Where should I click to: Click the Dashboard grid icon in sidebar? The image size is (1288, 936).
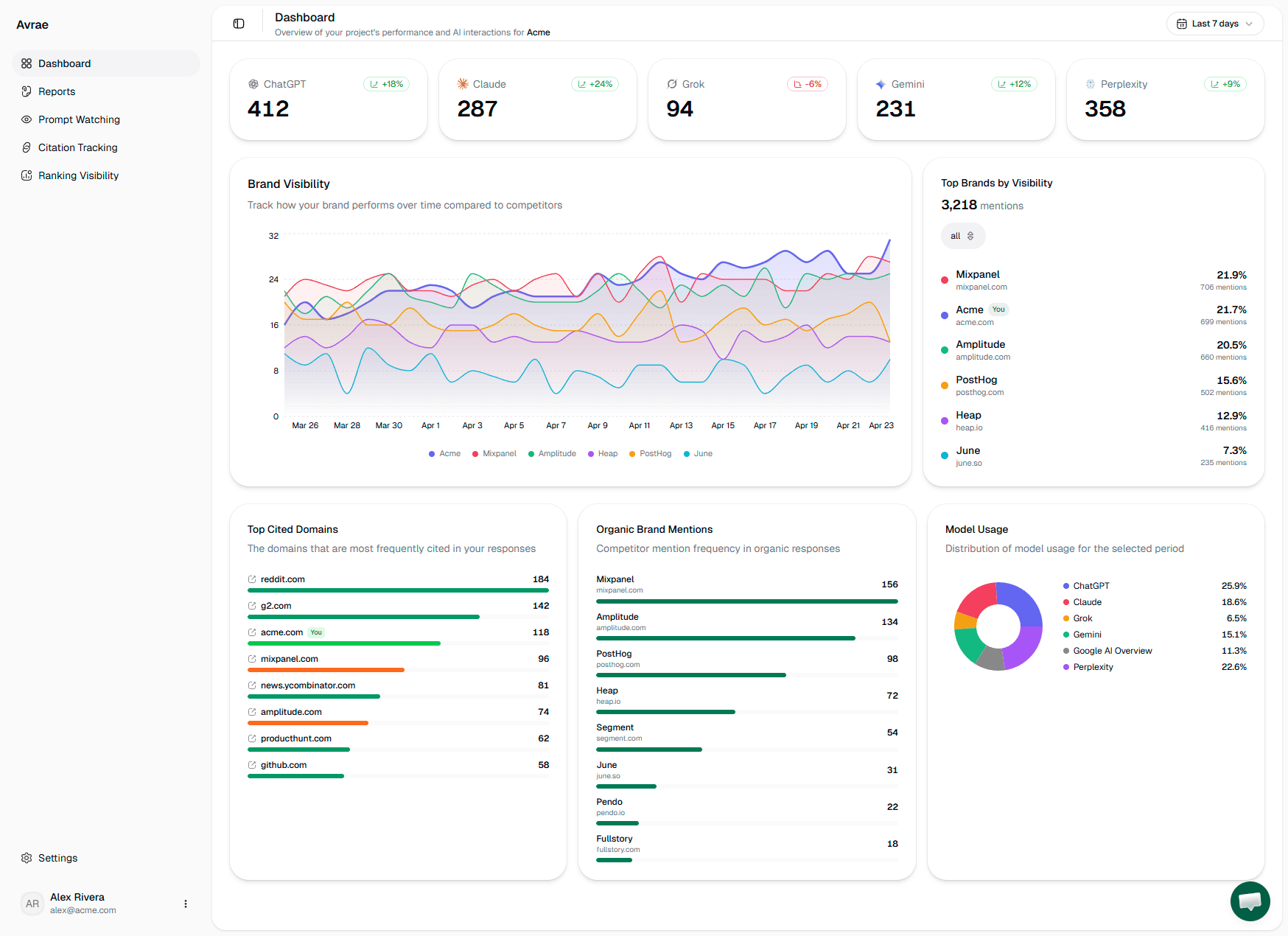(27, 63)
